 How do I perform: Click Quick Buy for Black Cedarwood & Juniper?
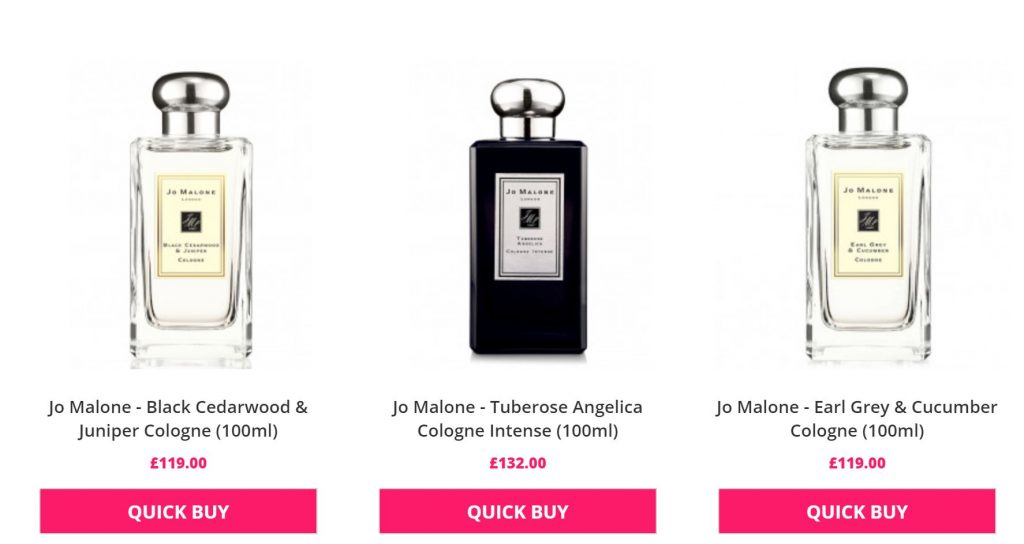(178, 511)
